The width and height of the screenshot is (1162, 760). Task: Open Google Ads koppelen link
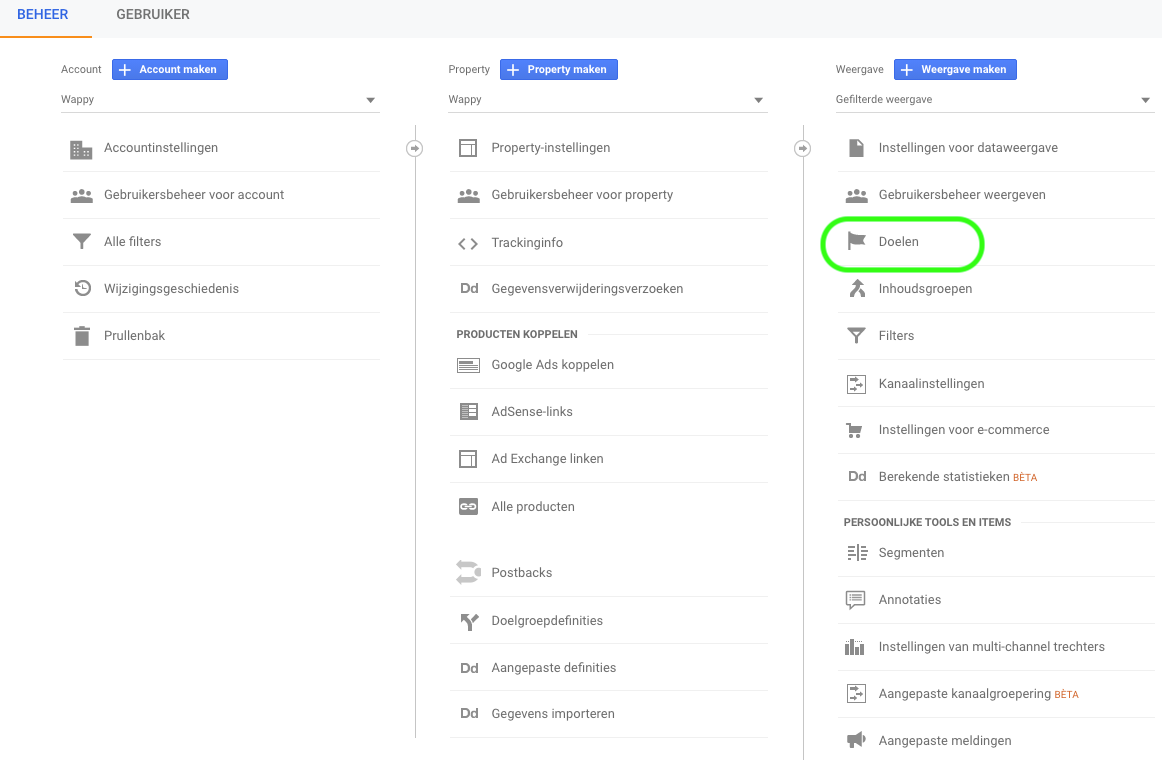(x=552, y=365)
